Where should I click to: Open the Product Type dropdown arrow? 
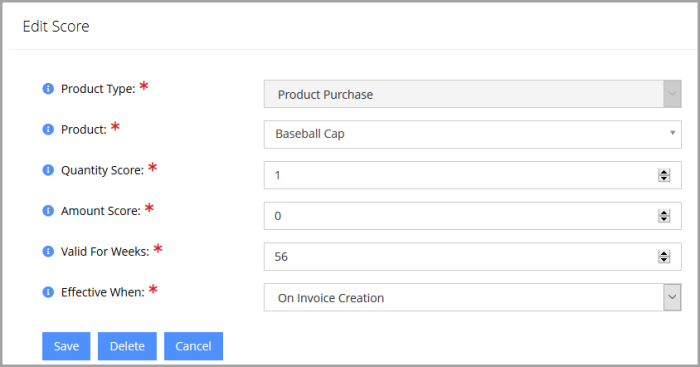pos(672,94)
